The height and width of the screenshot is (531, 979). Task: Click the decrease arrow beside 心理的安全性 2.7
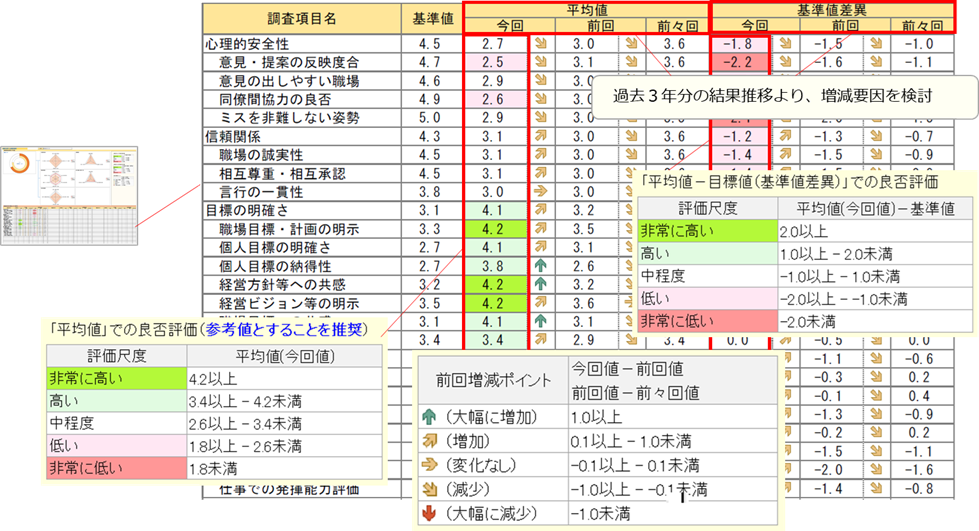pos(540,44)
